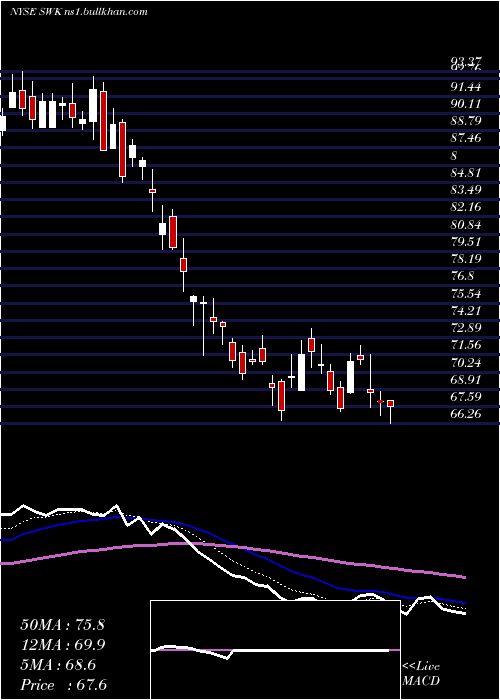Click the <<Live MACD label

click(421, 673)
